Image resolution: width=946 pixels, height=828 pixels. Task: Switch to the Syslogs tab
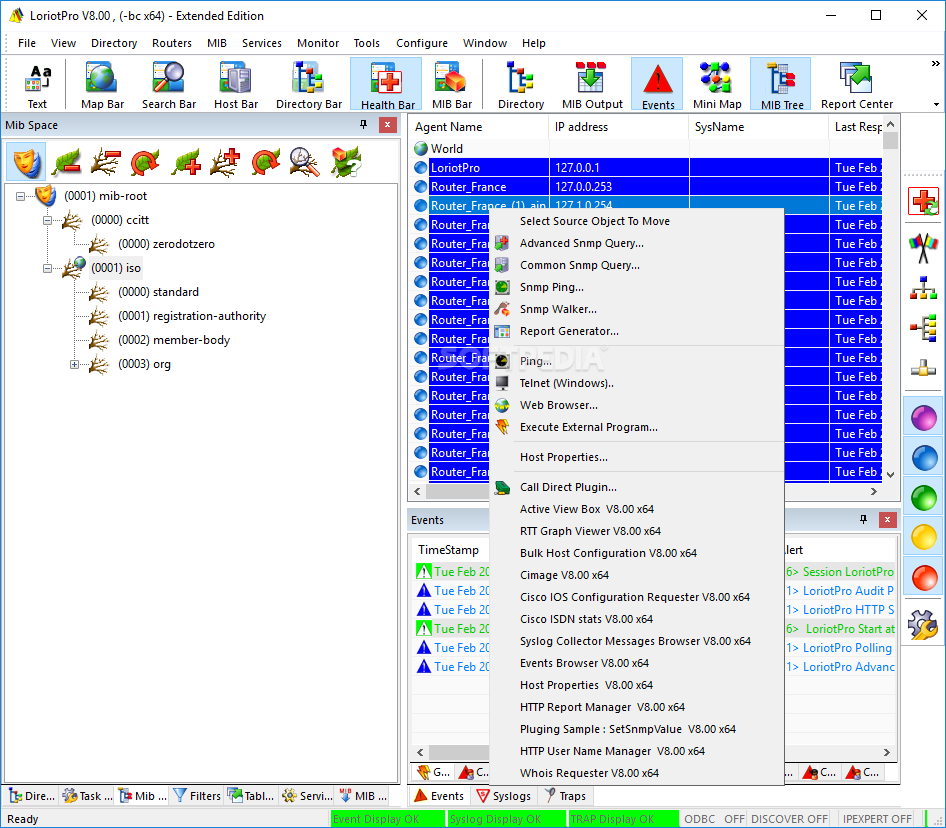tap(503, 796)
